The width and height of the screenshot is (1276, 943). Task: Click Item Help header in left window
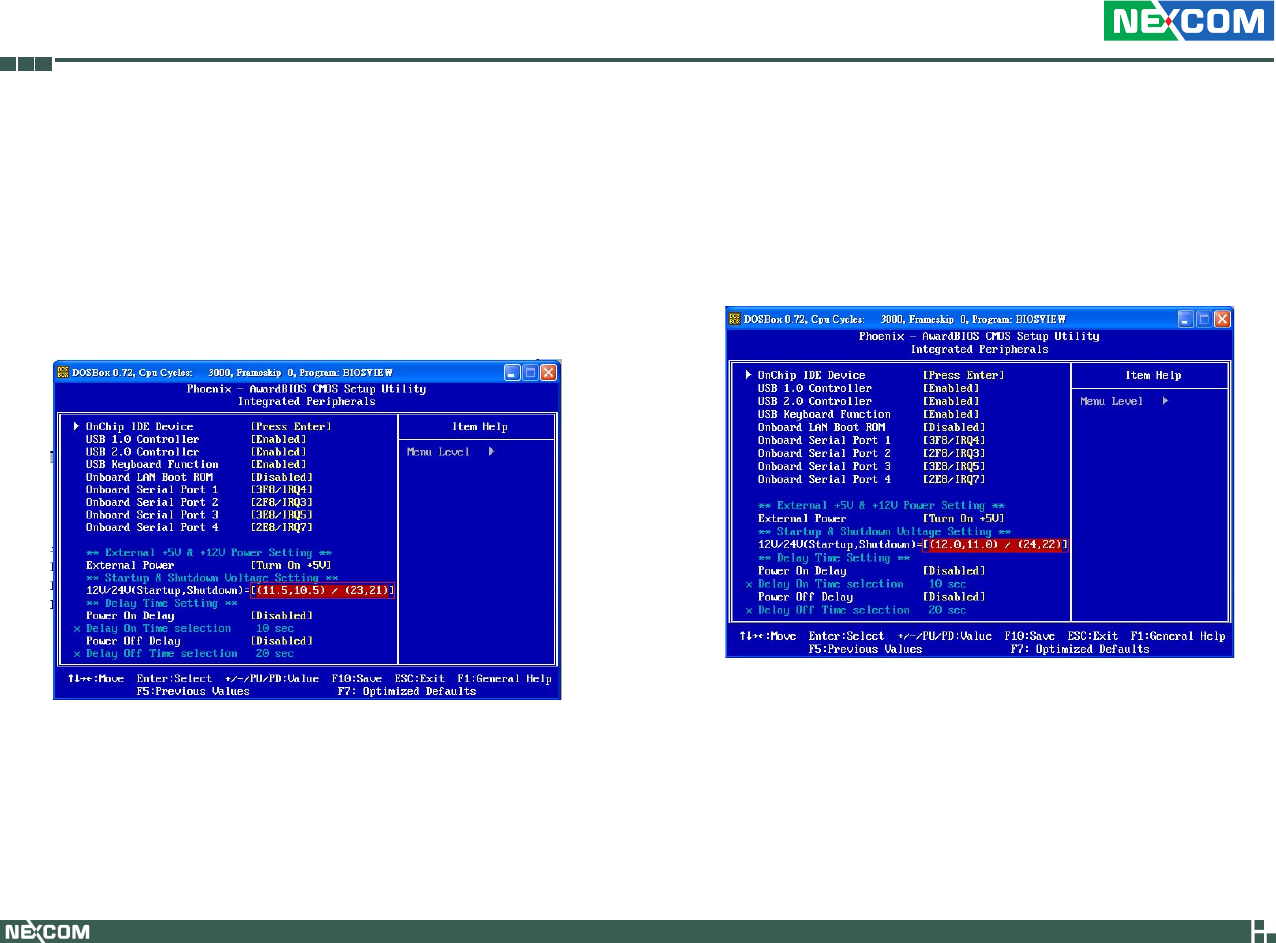click(480, 427)
